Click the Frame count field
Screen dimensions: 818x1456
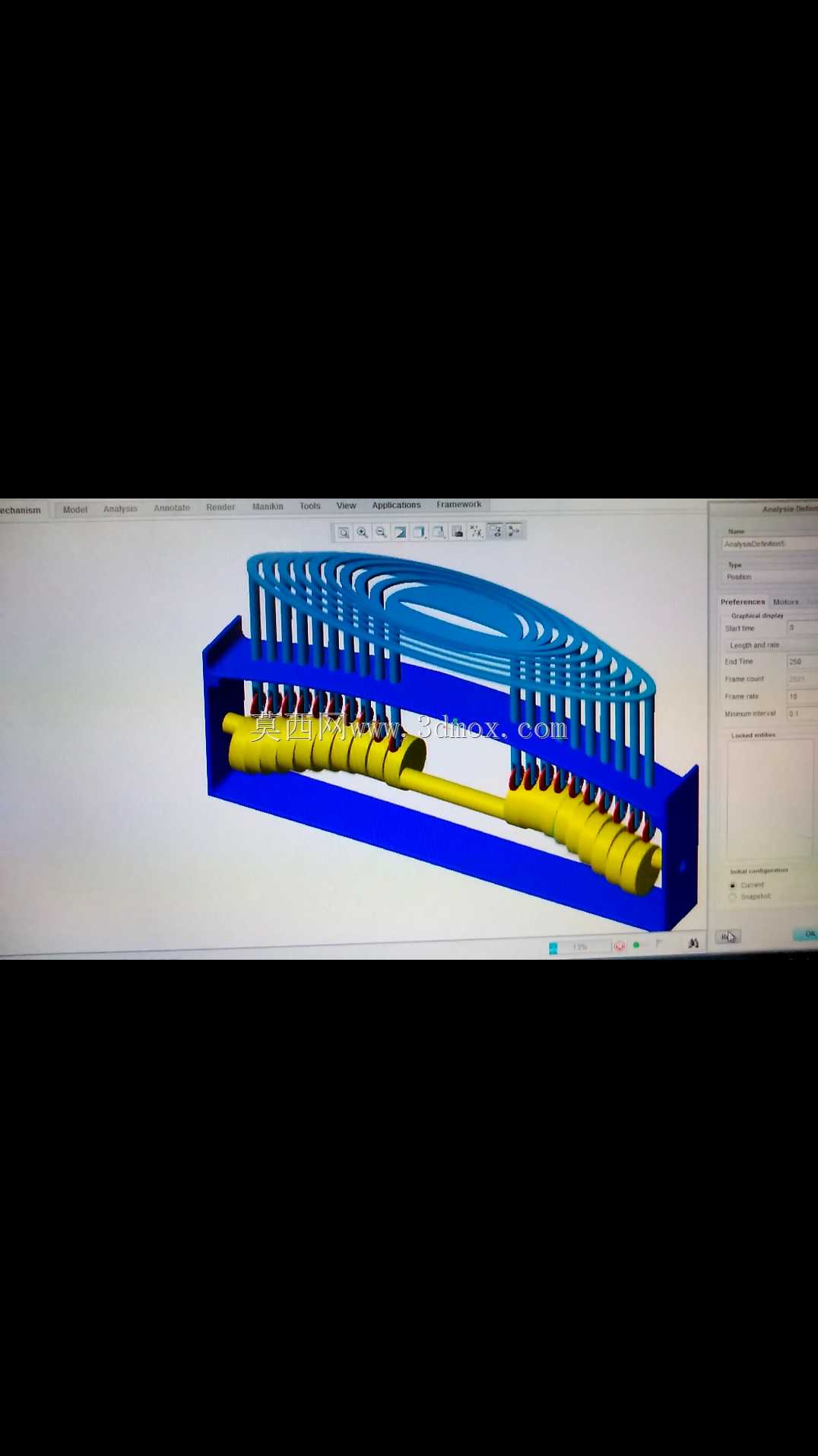tap(802, 679)
